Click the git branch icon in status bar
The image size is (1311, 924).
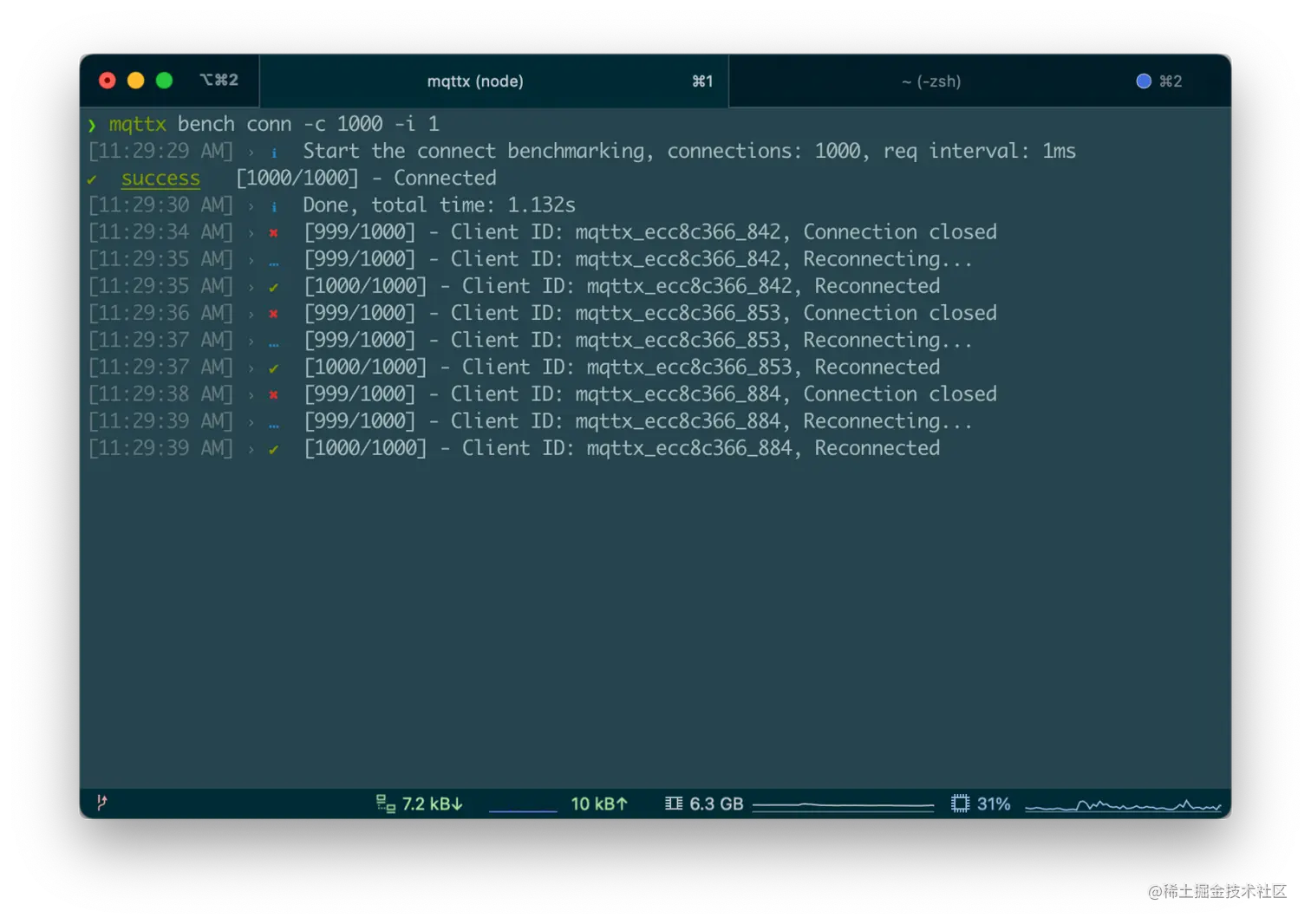[x=101, y=803]
